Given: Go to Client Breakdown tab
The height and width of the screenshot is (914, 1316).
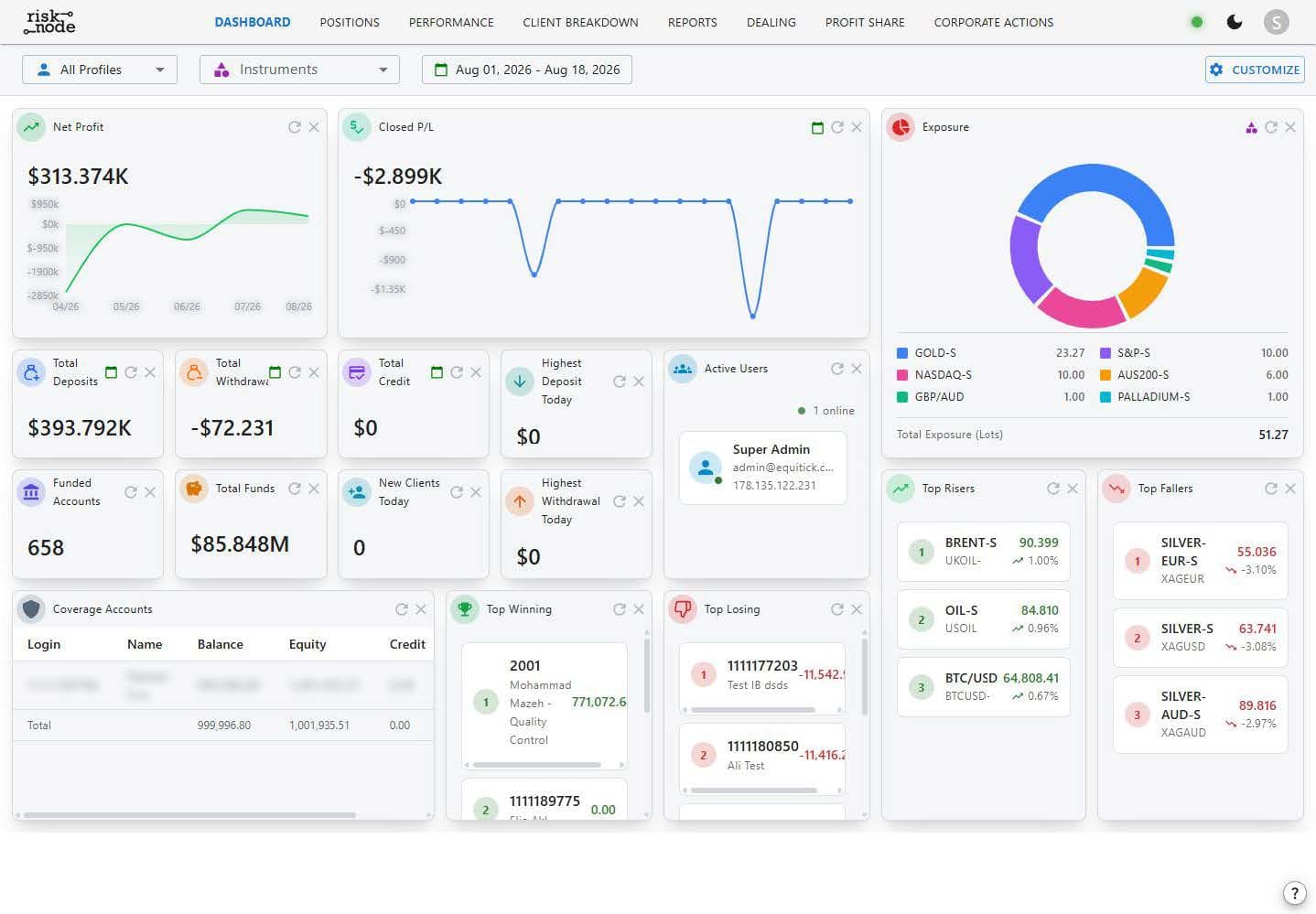Looking at the screenshot, I should 580,22.
